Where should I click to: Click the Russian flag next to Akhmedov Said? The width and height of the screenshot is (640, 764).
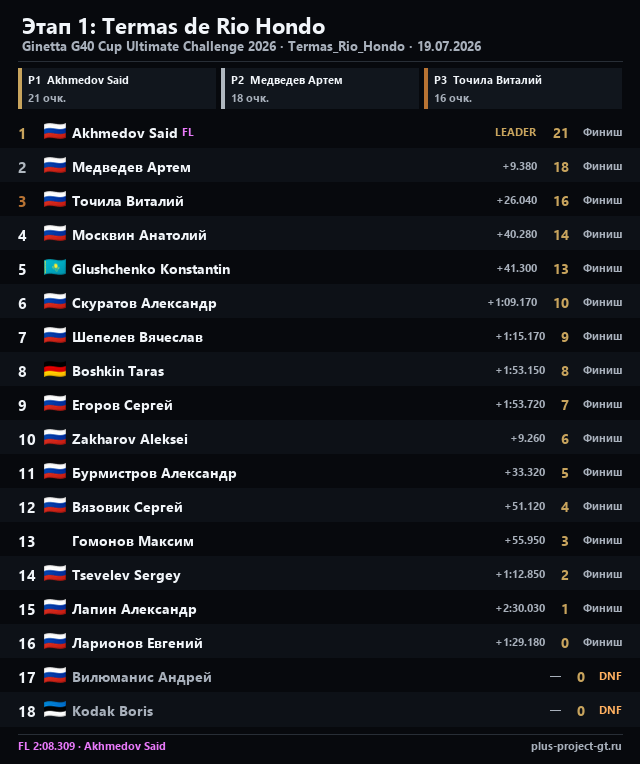[x=55, y=132]
